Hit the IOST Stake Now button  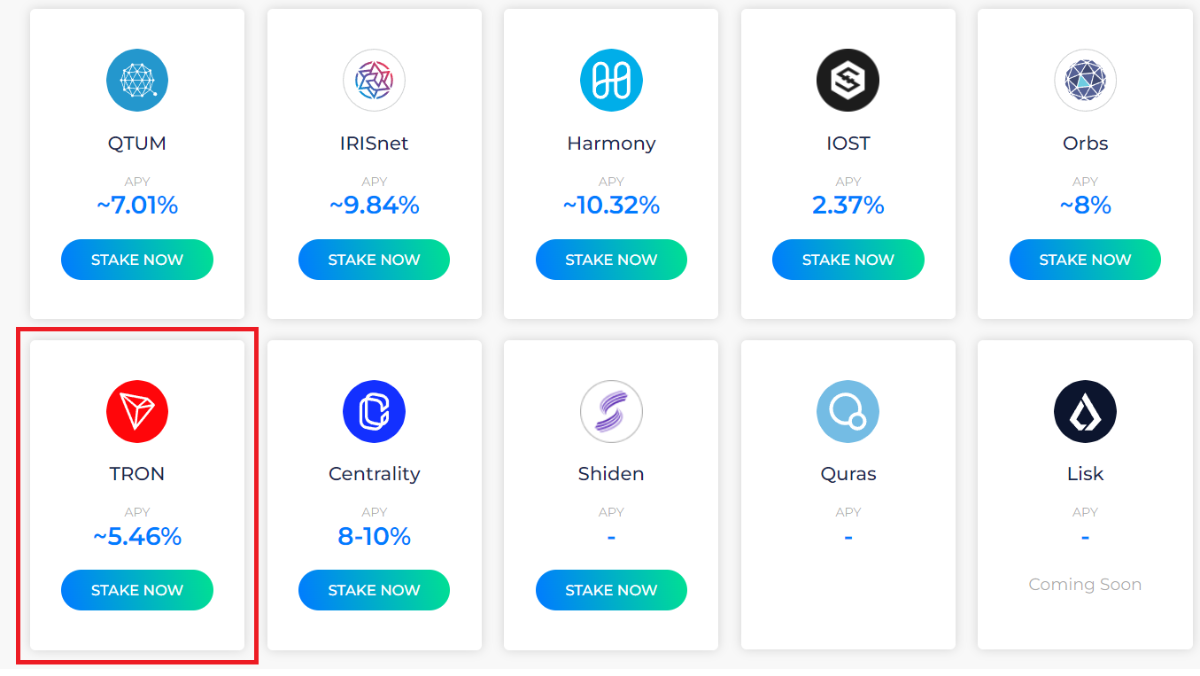(848, 260)
